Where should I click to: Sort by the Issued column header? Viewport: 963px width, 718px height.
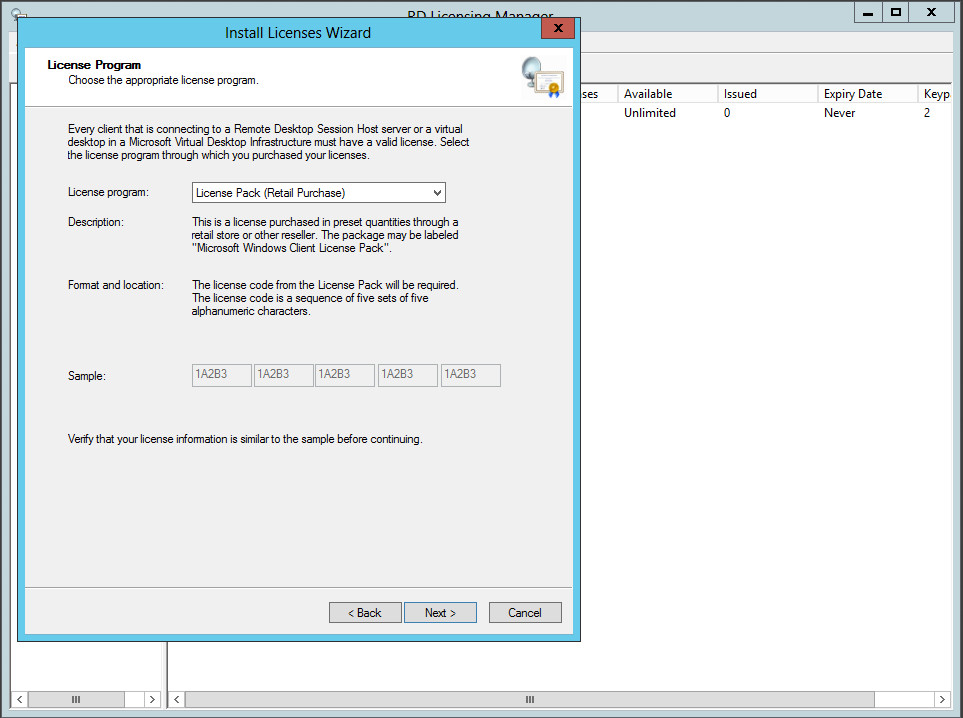pyautogui.click(x=768, y=94)
